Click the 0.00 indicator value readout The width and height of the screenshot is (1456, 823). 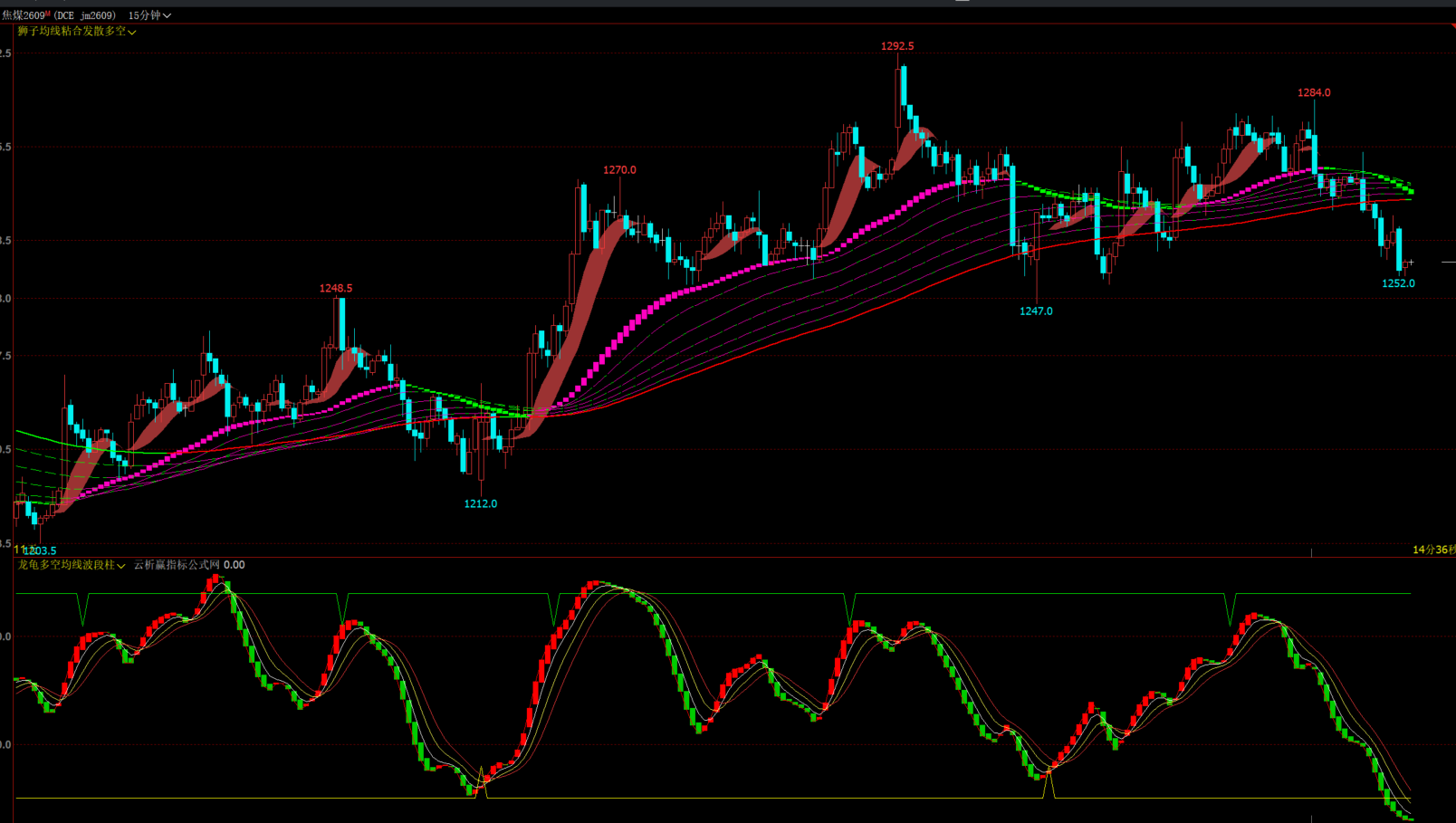coord(234,565)
